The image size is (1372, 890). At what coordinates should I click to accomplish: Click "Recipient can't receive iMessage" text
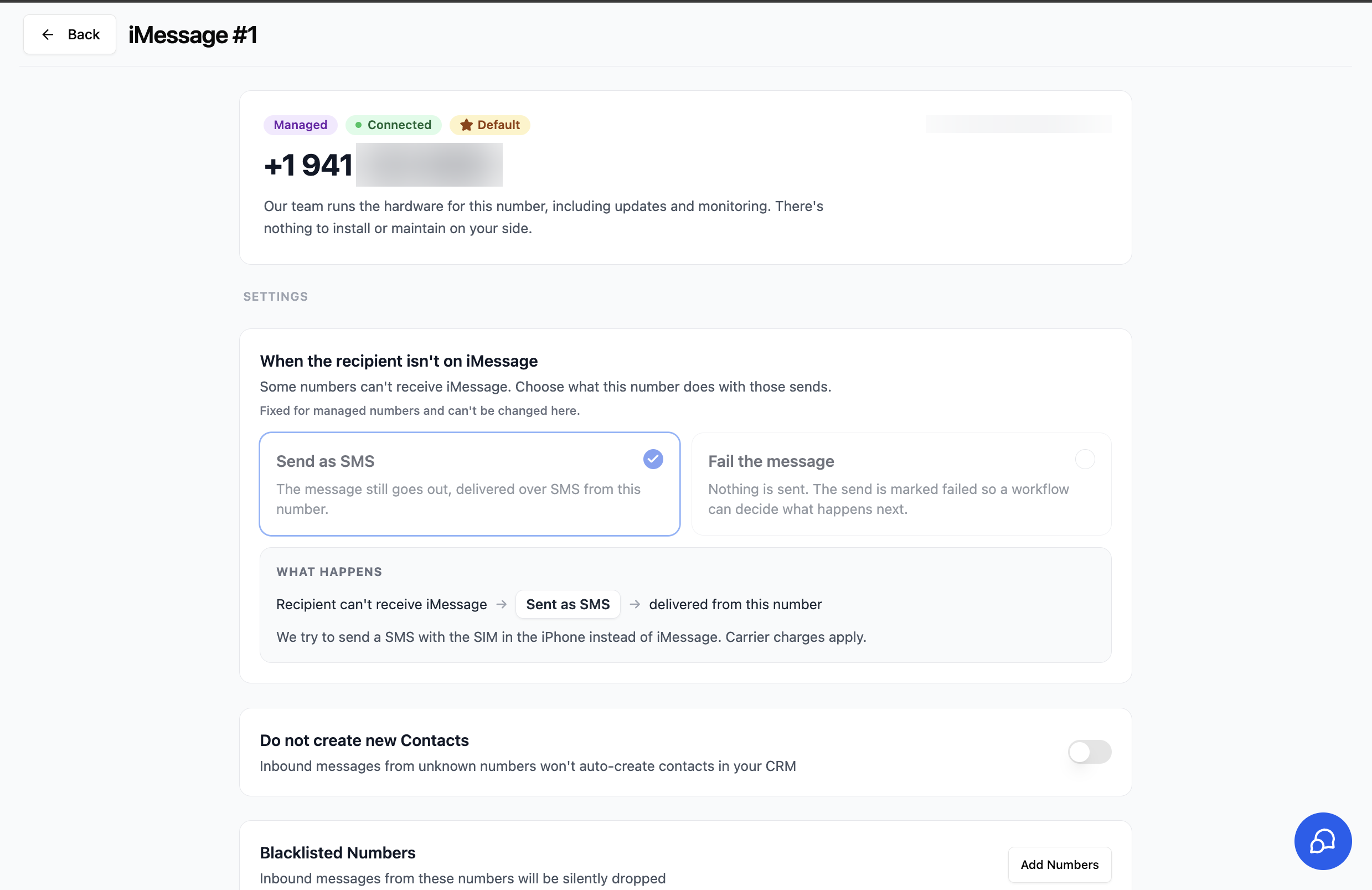click(381, 604)
